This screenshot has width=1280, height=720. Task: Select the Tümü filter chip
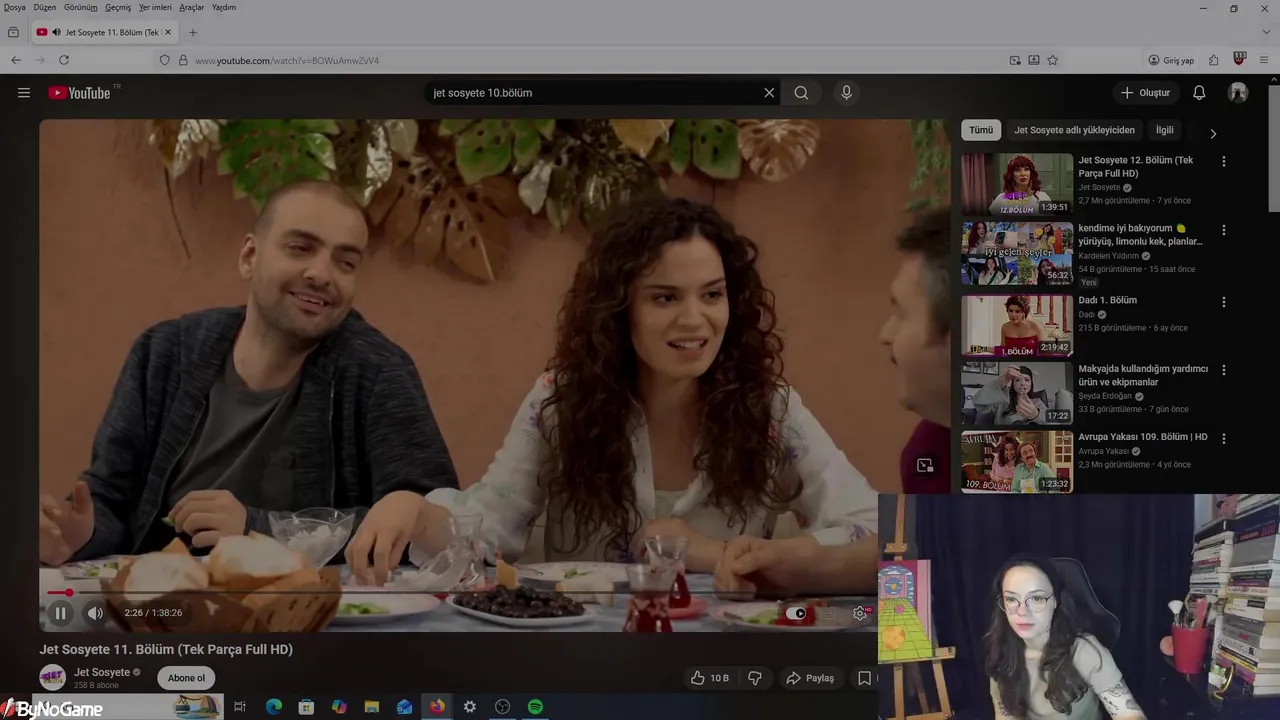click(981, 130)
